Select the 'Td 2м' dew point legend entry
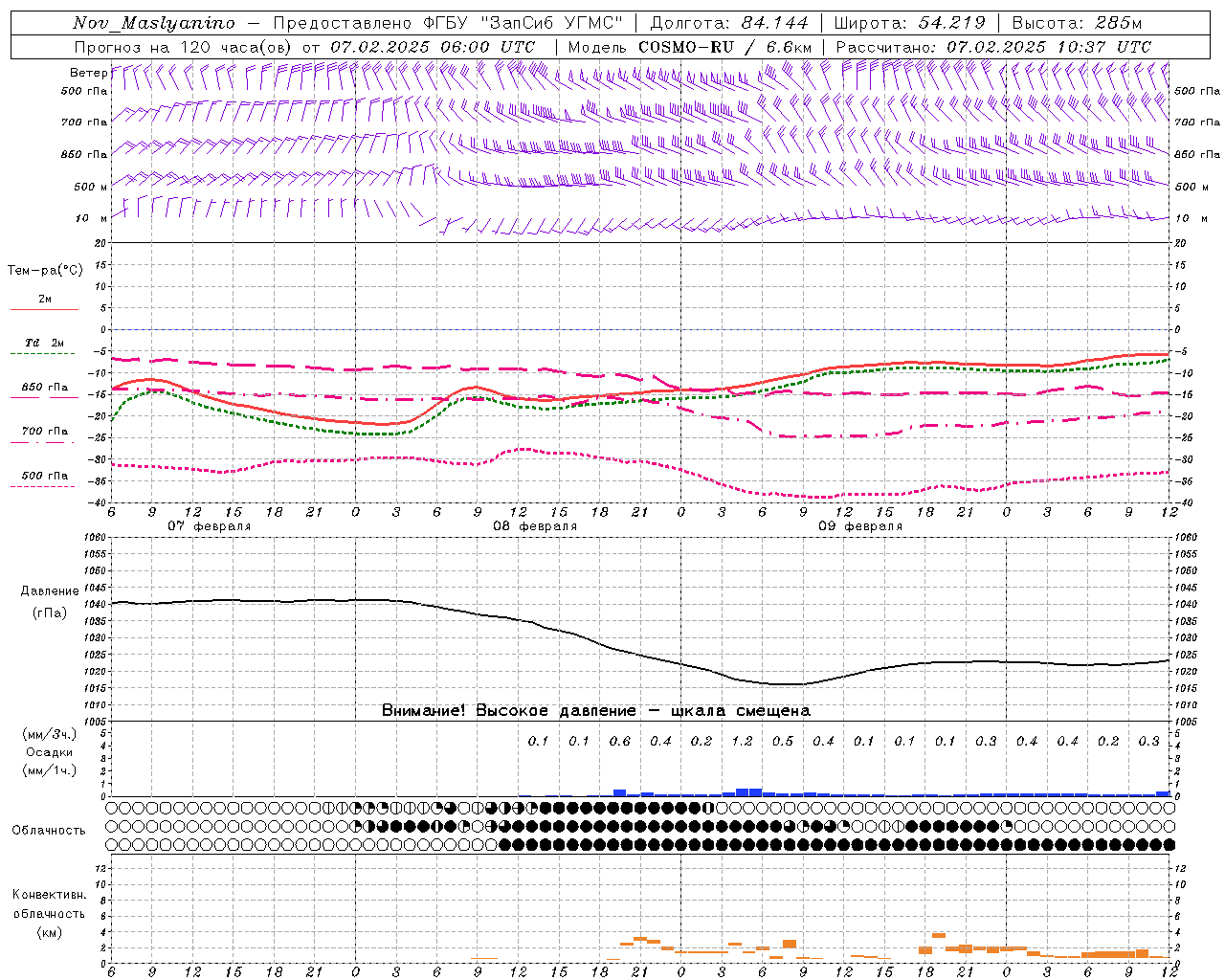This screenshot has height=980, width=1225. click(45, 343)
